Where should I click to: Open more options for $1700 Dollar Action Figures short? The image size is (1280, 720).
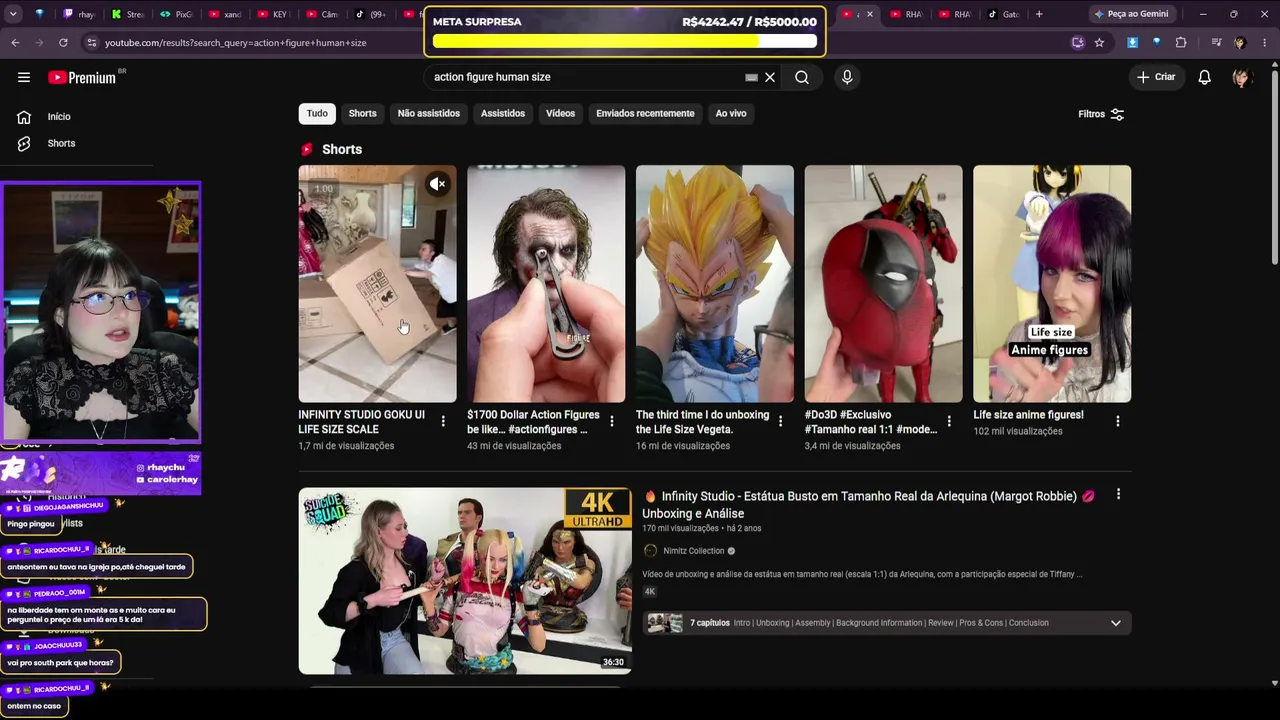tap(612, 421)
